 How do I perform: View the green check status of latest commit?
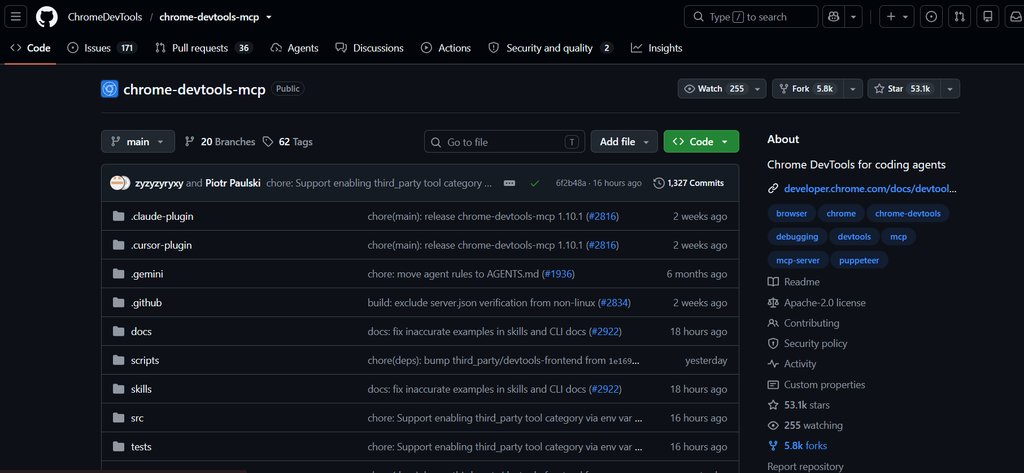pos(535,184)
